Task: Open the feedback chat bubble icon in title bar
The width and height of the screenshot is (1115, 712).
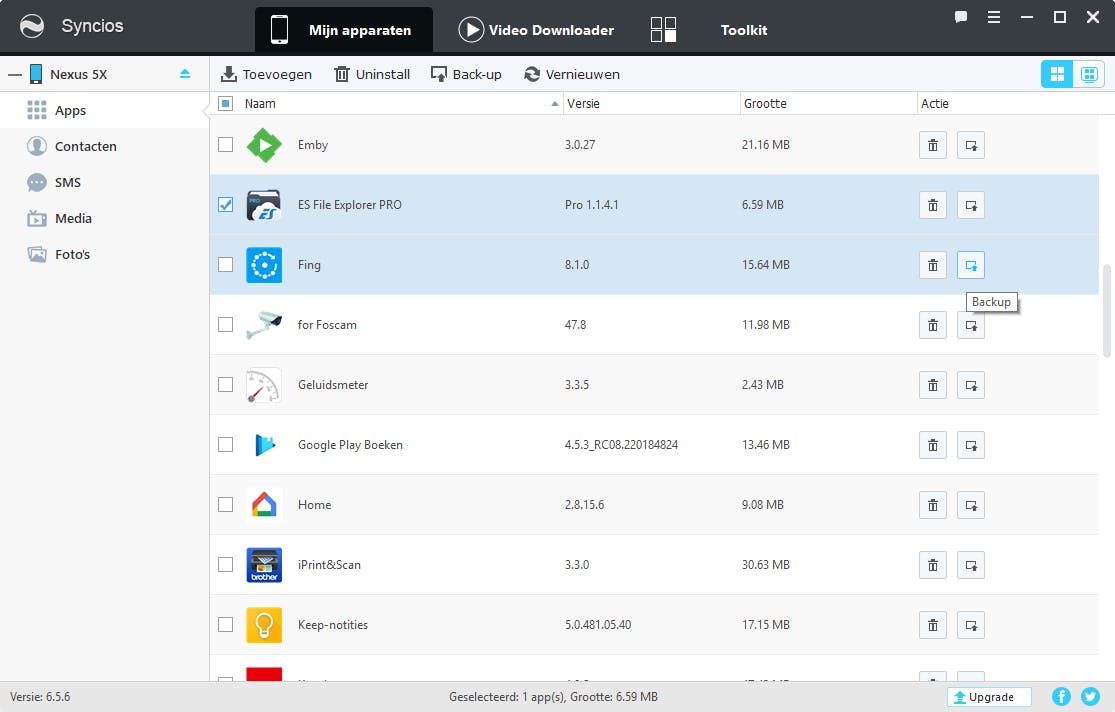Action: coord(961,17)
